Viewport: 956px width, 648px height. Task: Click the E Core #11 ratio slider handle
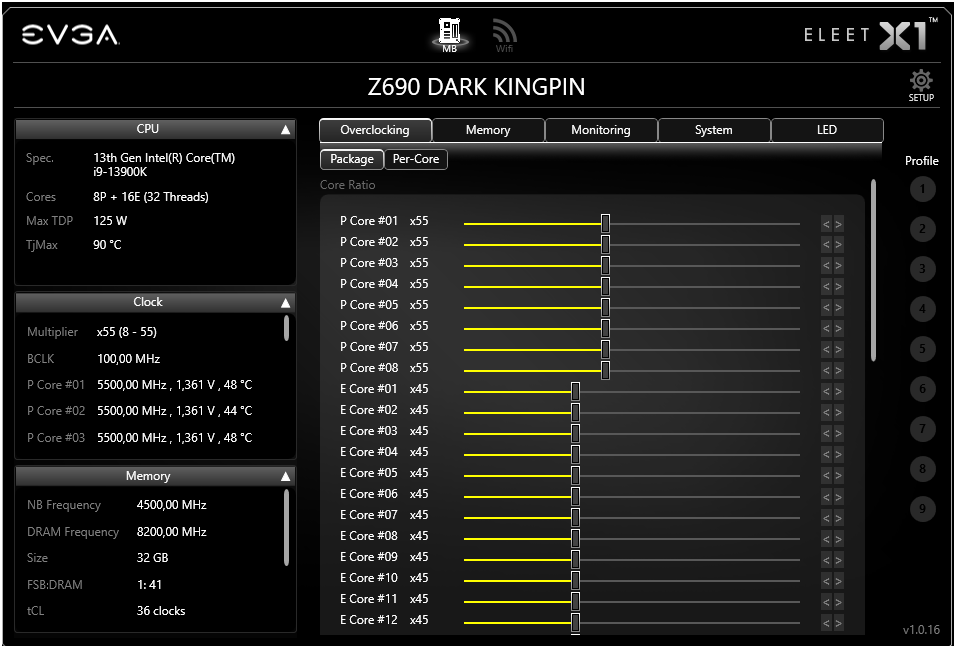(x=575, y=601)
